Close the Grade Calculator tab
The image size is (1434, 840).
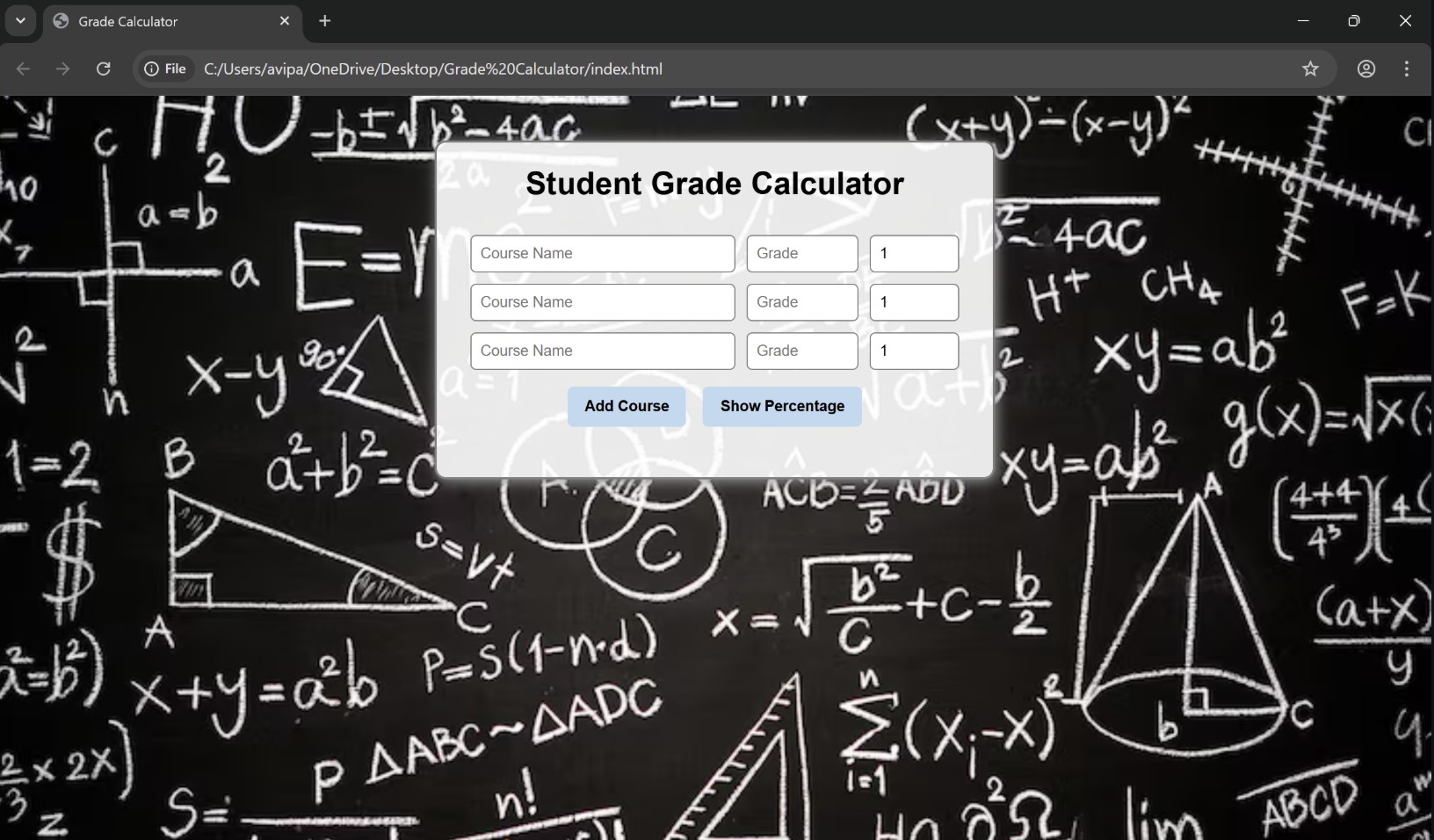pos(285,21)
